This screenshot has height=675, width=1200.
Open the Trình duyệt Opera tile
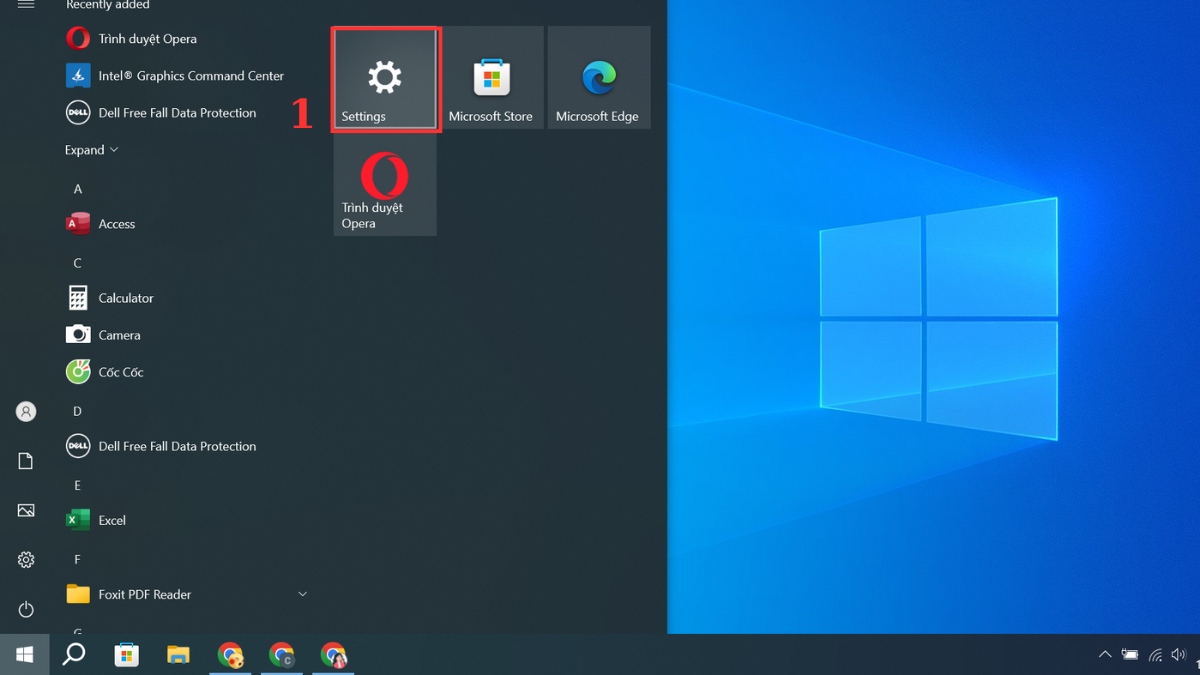[385, 186]
